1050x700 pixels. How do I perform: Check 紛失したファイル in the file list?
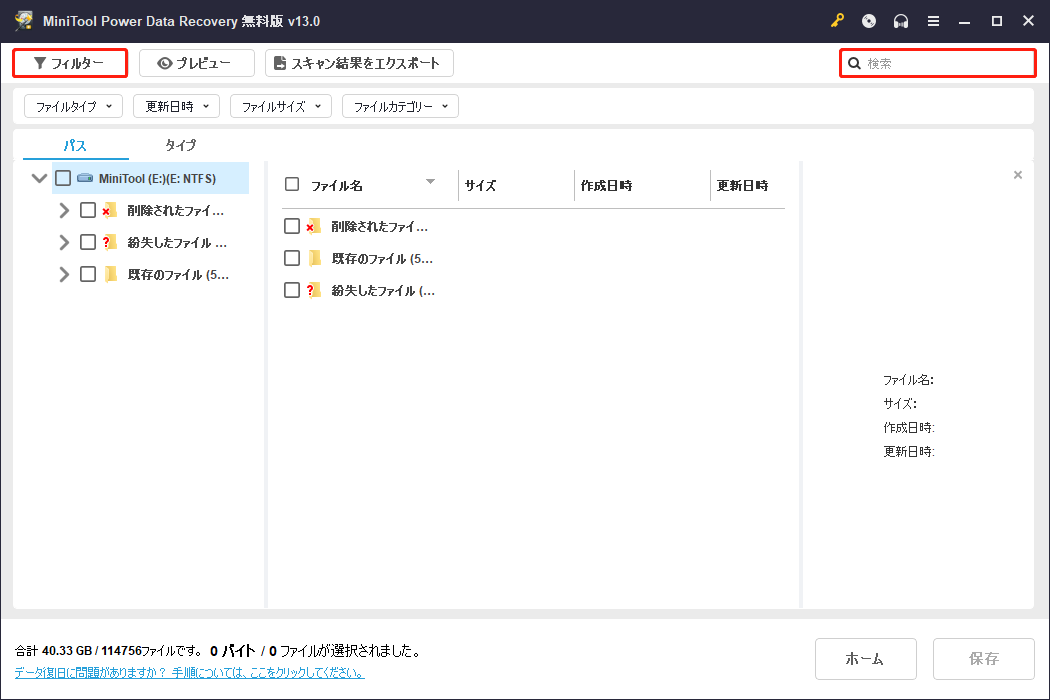[292, 290]
